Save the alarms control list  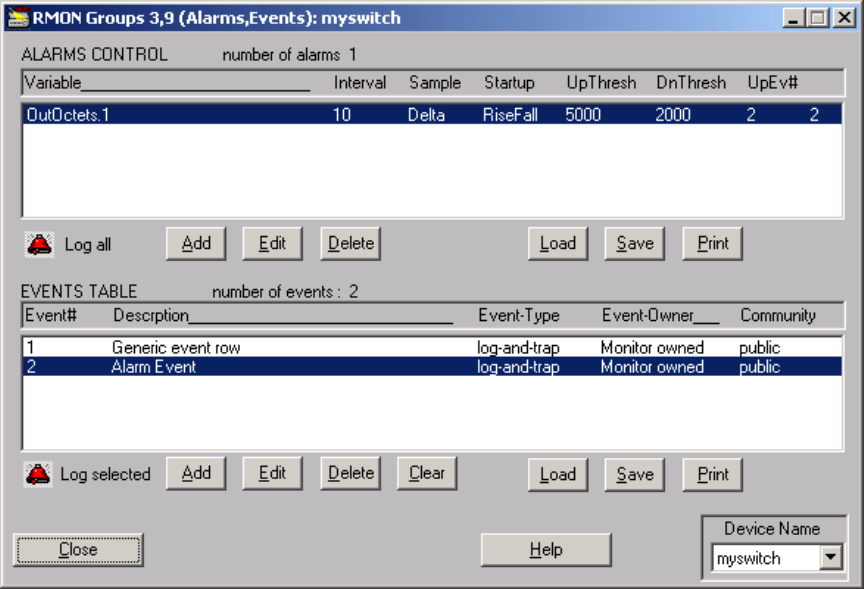tap(635, 244)
